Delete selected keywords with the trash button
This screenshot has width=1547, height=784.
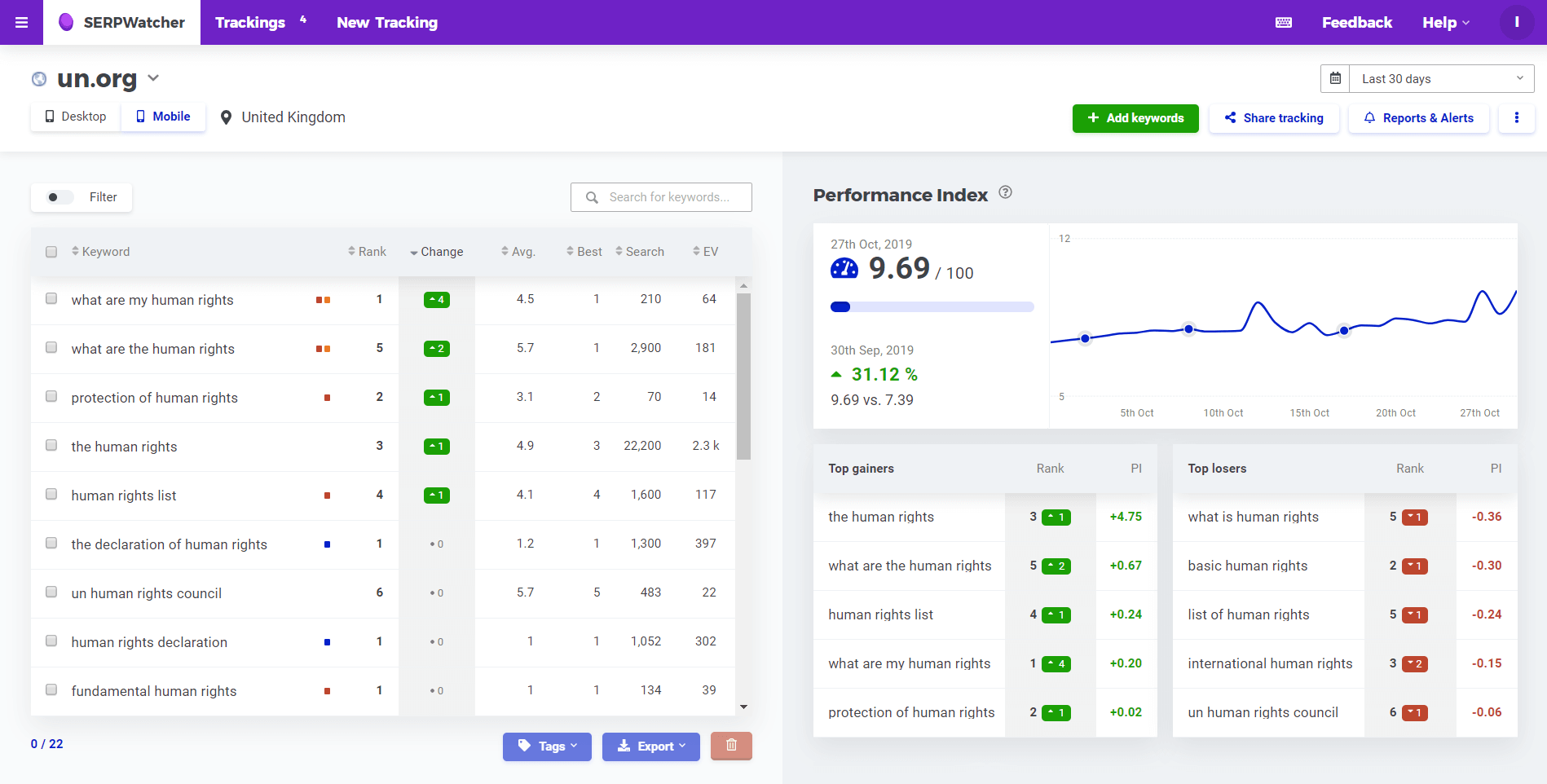[x=731, y=746]
